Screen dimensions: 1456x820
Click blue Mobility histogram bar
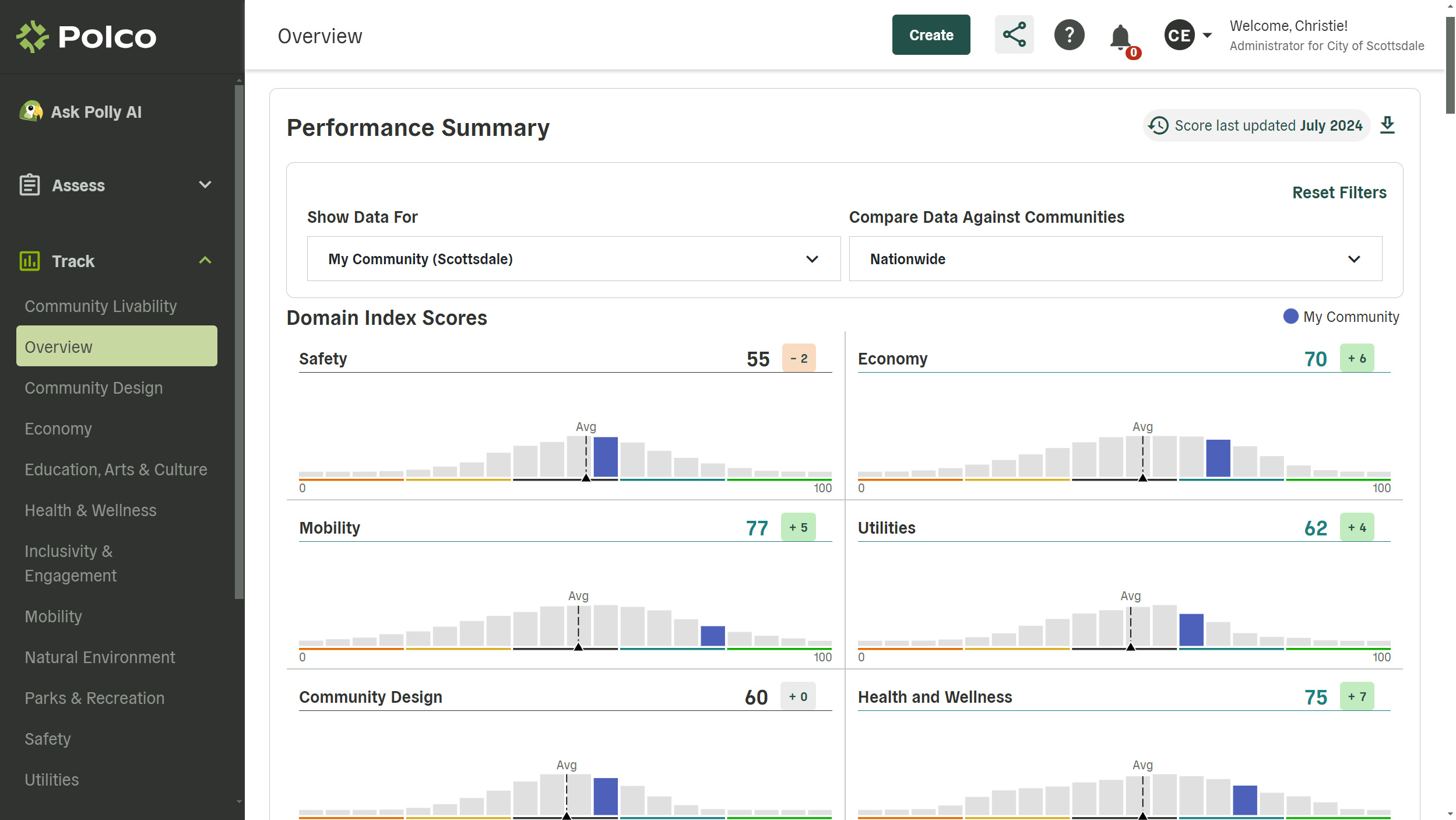(712, 636)
